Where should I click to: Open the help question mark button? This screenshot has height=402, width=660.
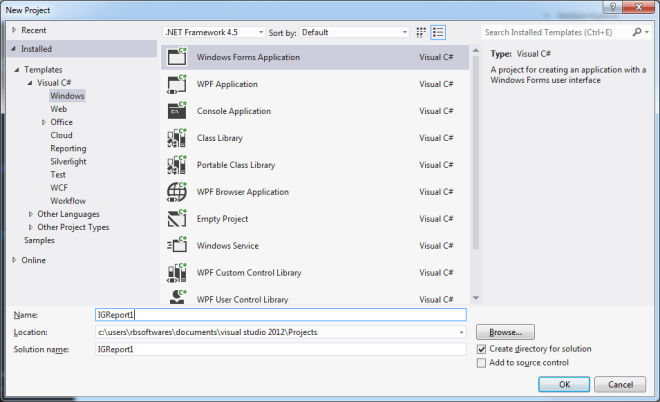[x=613, y=7]
